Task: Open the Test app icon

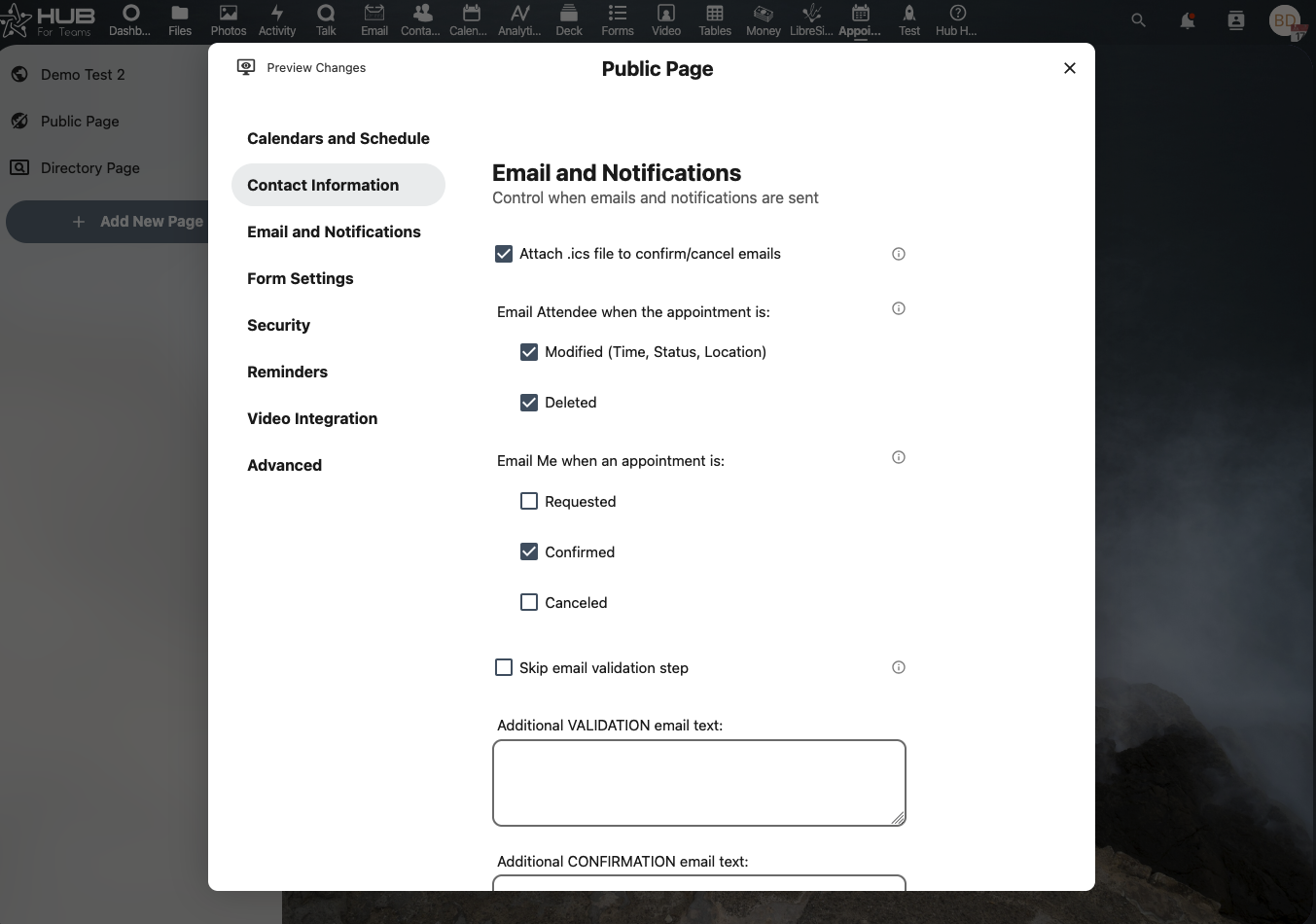Action: (x=909, y=19)
